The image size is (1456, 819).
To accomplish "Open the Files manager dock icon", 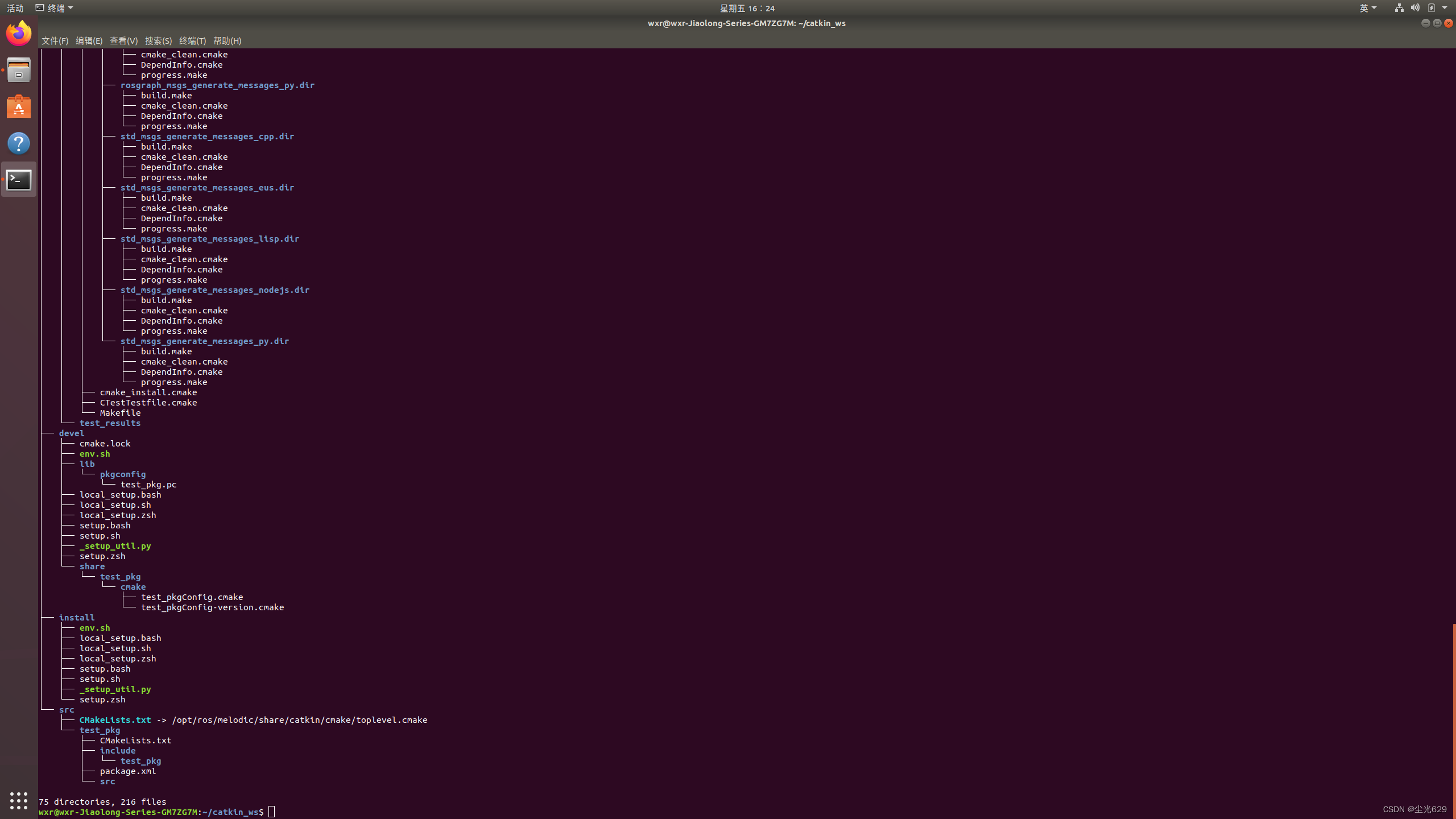I will (x=19, y=70).
